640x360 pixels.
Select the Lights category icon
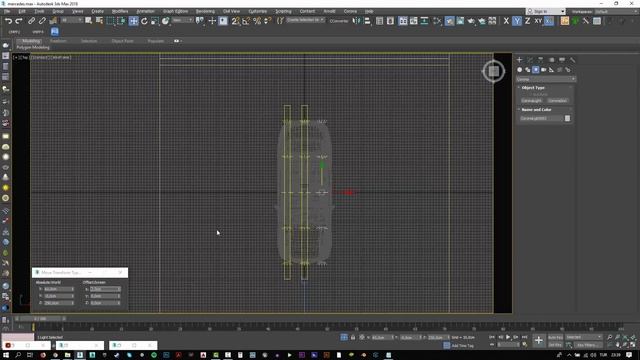click(x=536, y=70)
